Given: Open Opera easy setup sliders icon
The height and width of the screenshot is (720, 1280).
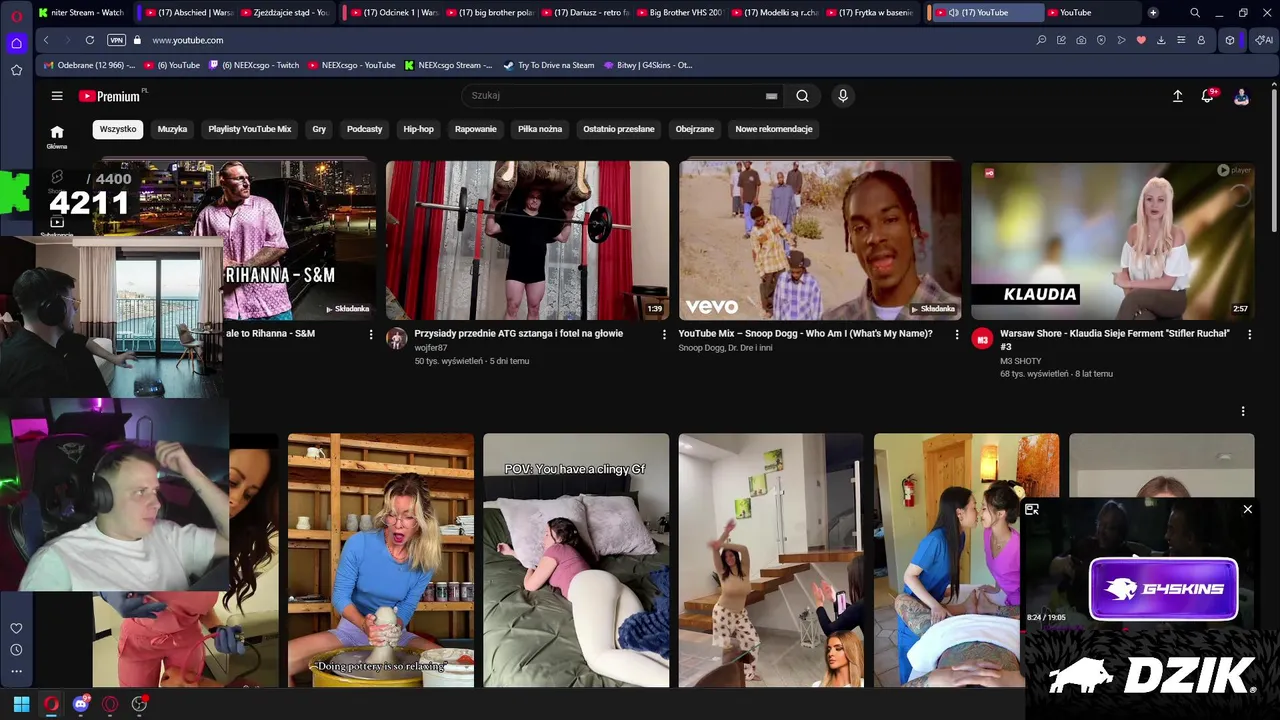Looking at the screenshot, I should click(x=1181, y=40).
